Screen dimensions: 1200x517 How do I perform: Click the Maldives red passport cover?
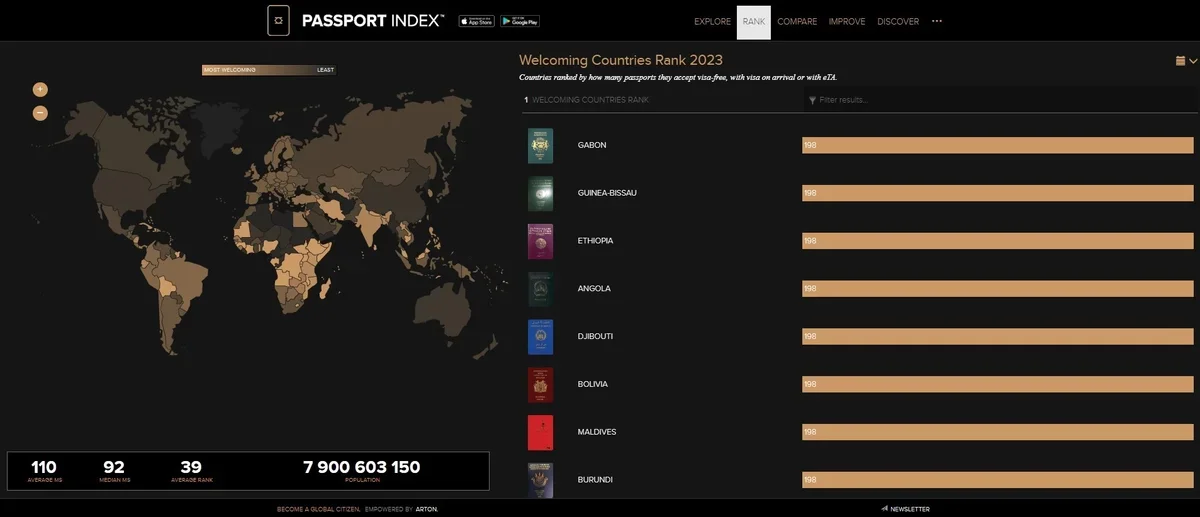(x=540, y=432)
